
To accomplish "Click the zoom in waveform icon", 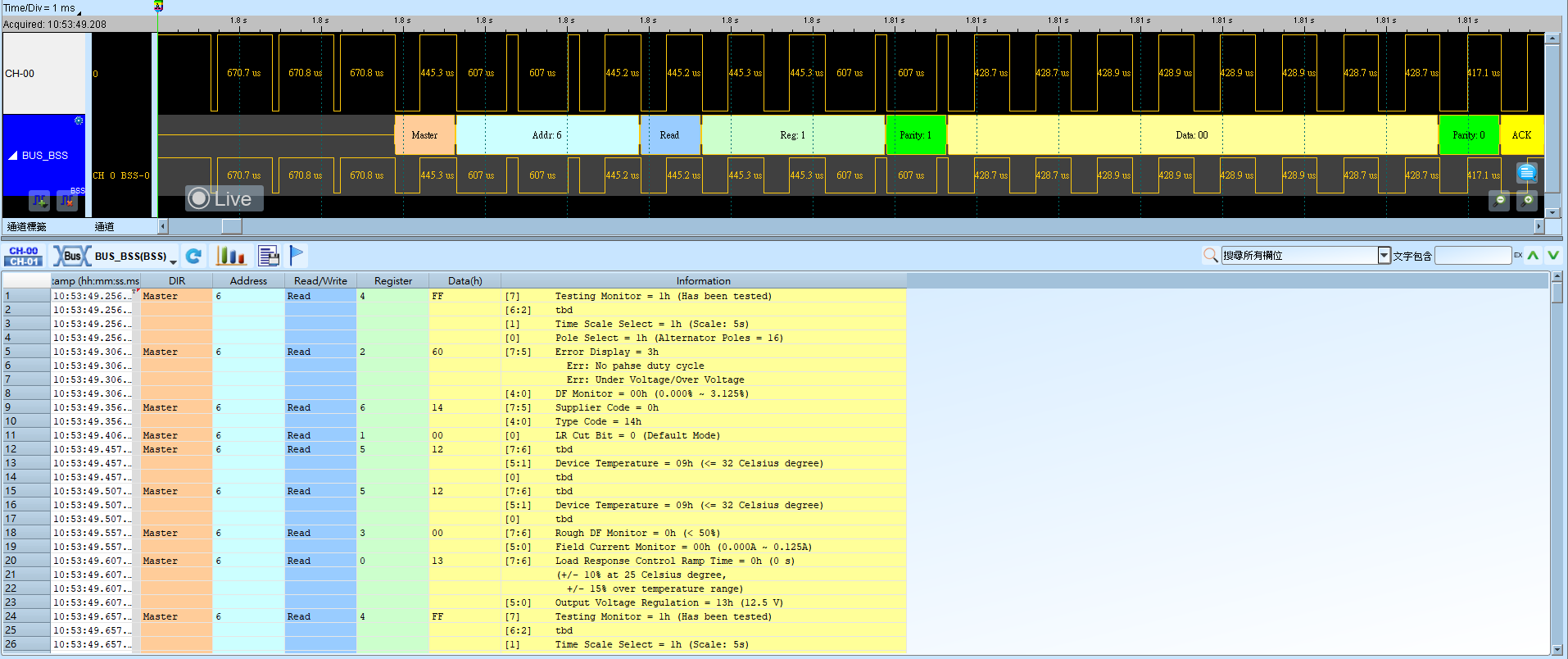I will click(1527, 200).
